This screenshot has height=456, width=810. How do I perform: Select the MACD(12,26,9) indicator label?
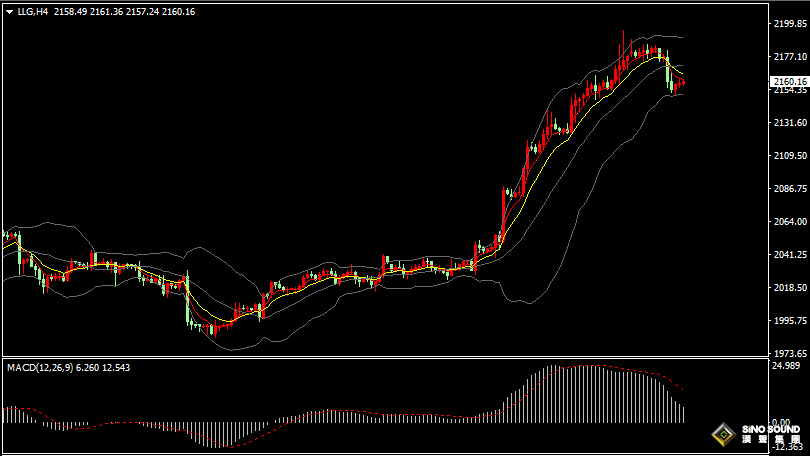[x=39, y=368]
